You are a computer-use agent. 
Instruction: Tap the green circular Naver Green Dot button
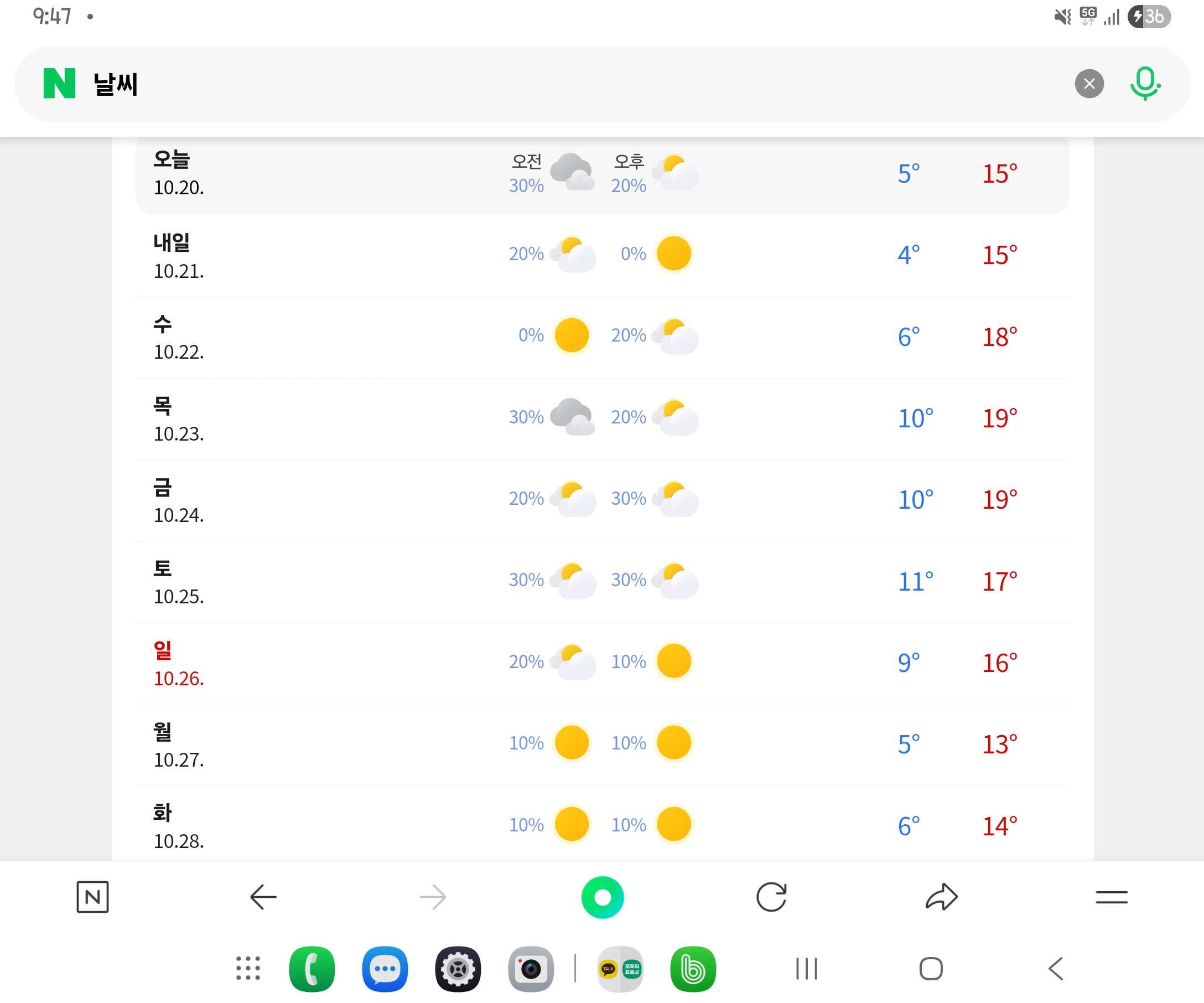tap(602, 896)
